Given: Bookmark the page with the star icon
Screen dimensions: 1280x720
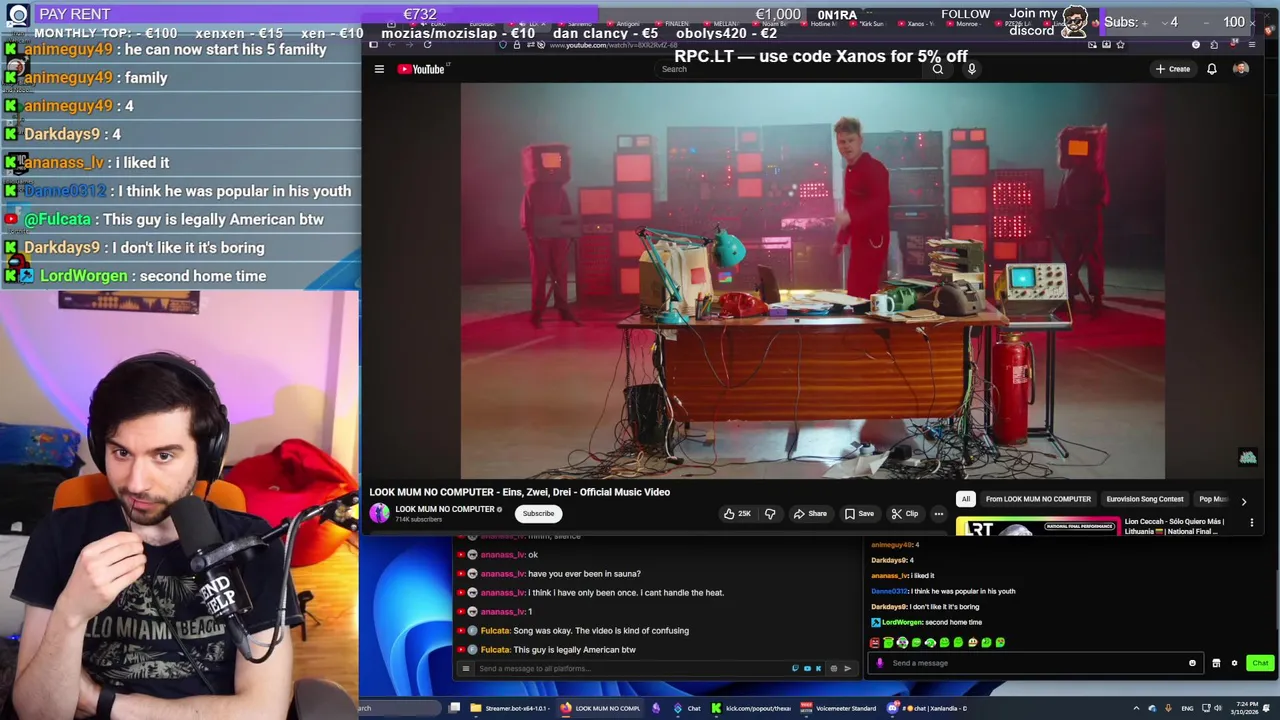Looking at the screenshot, I should point(1120,44).
